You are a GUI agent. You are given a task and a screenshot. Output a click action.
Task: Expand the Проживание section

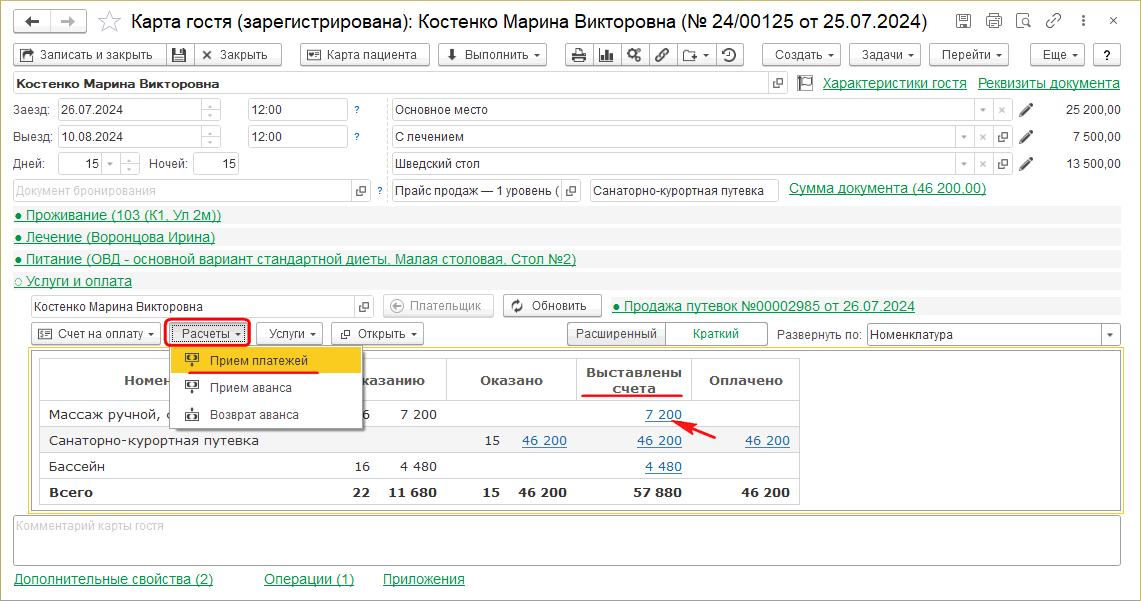pyautogui.click(x=117, y=215)
